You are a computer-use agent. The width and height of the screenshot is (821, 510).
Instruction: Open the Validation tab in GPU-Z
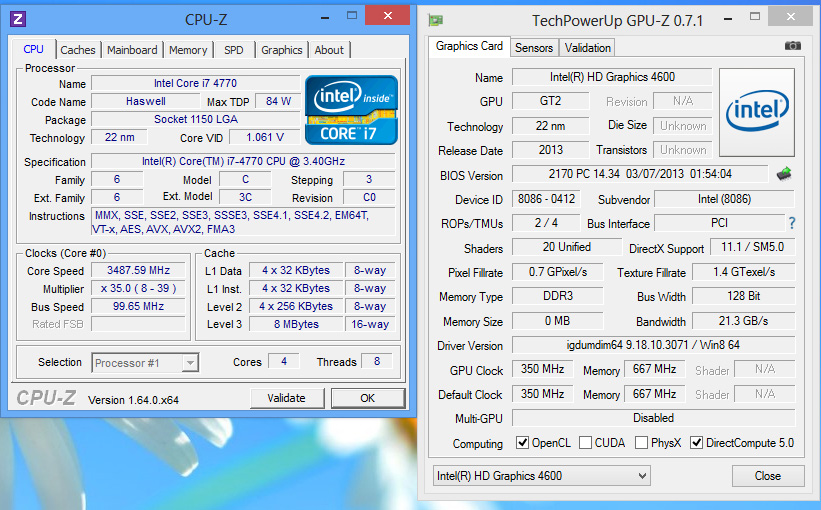point(587,48)
